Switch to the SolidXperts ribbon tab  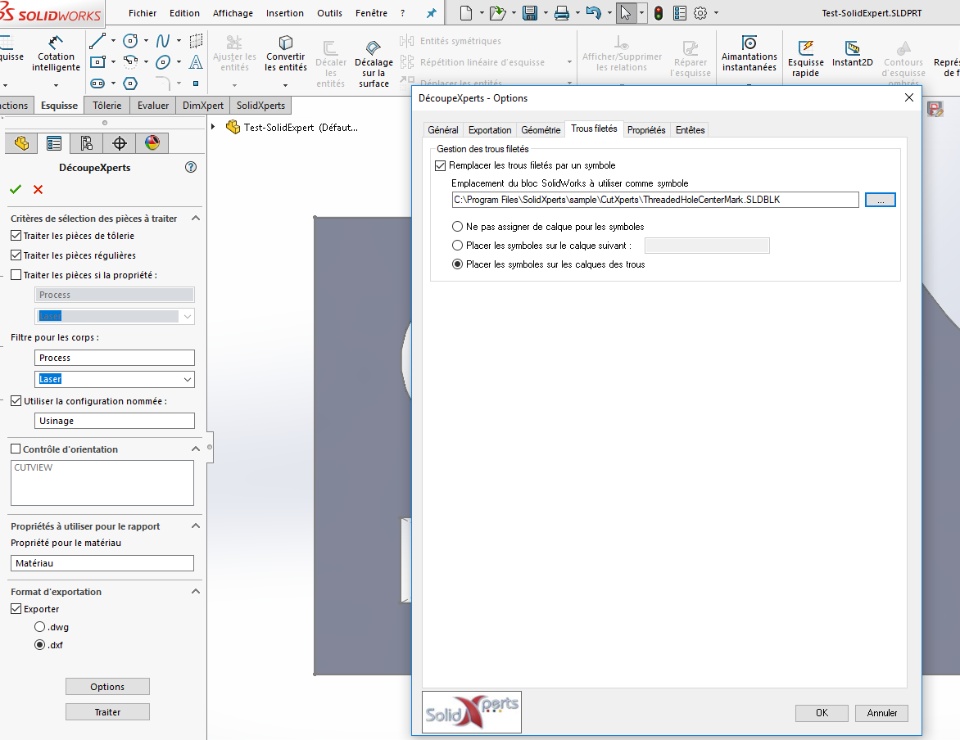click(x=260, y=105)
